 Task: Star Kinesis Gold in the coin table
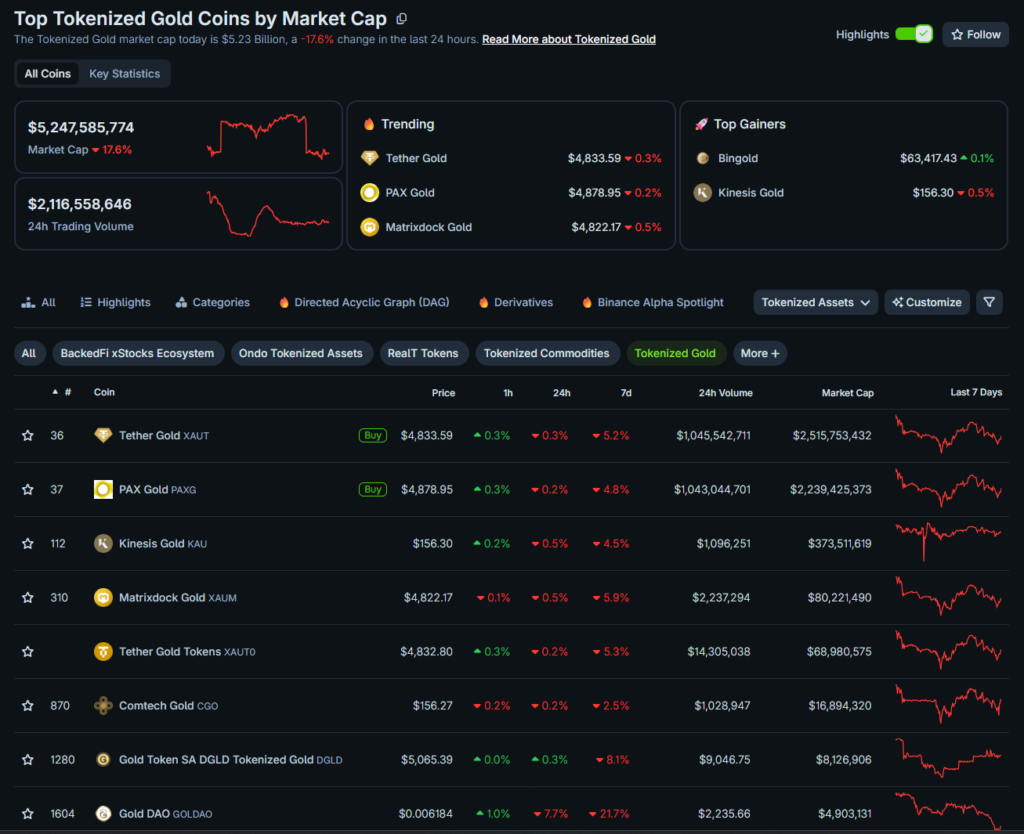(27, 543)
